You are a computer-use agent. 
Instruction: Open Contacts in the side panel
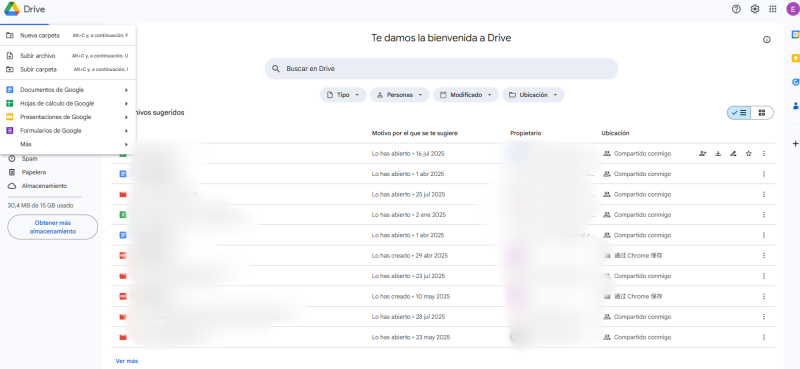point(795,106)
